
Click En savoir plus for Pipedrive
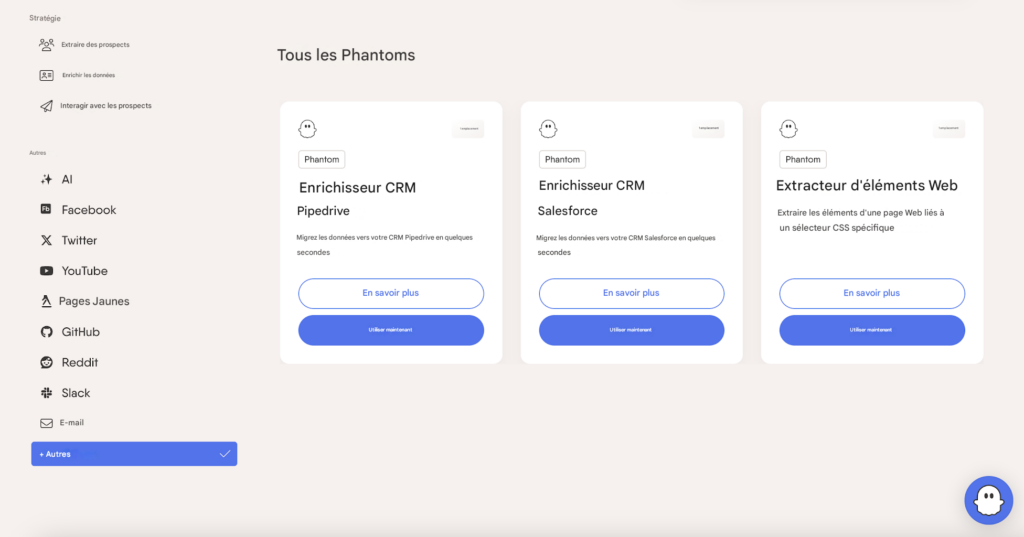pyautogui.click(x=391, y=293)
